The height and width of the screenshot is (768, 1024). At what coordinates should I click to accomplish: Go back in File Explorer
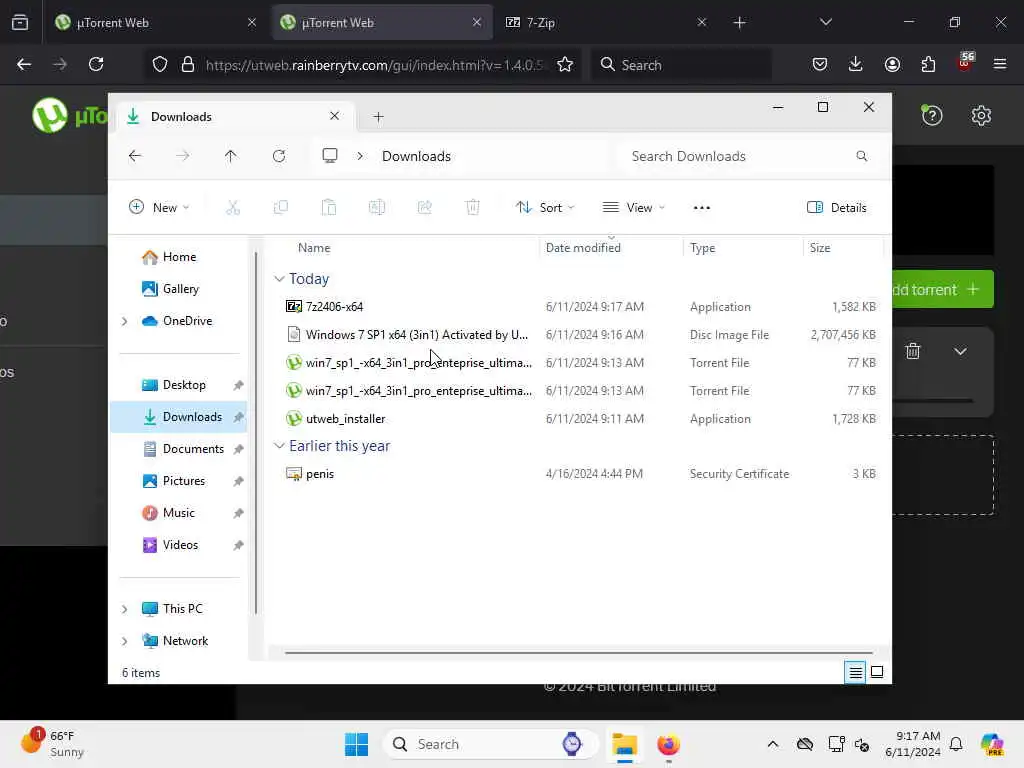[x=135, y=156]
